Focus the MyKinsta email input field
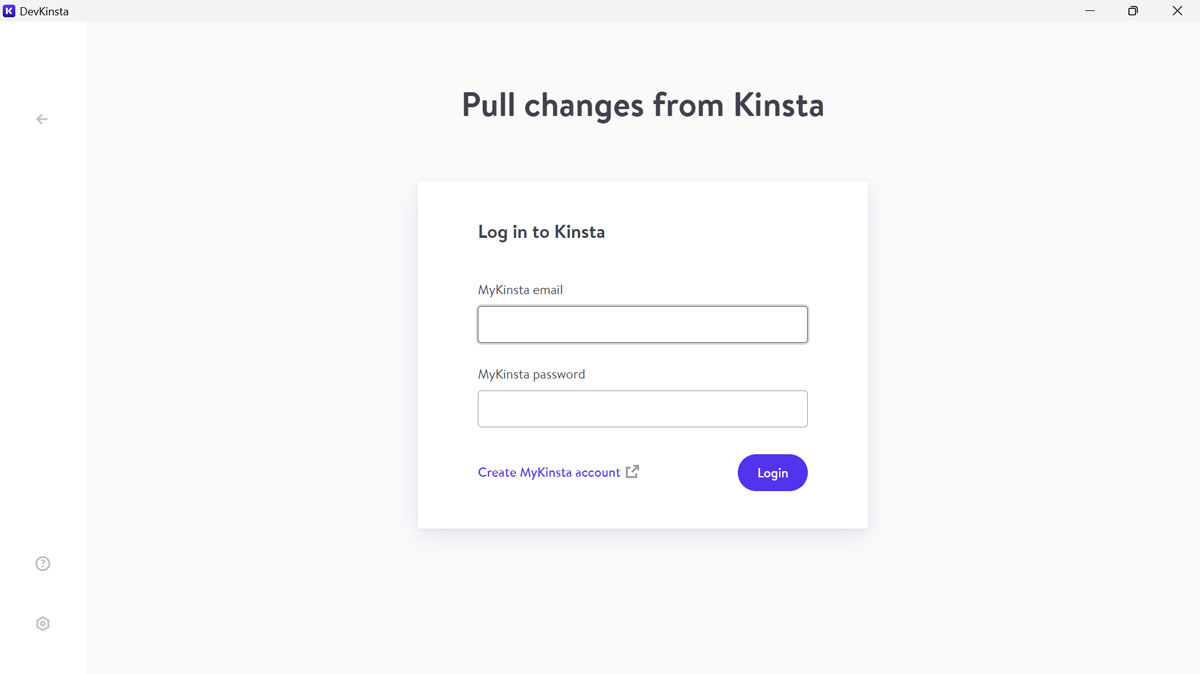 (x=642, y=325)
